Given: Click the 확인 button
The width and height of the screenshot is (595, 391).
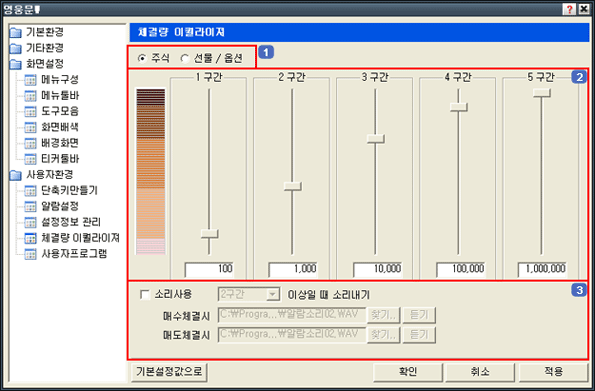Looking at the screenshot, I should (x=408, y=372).
